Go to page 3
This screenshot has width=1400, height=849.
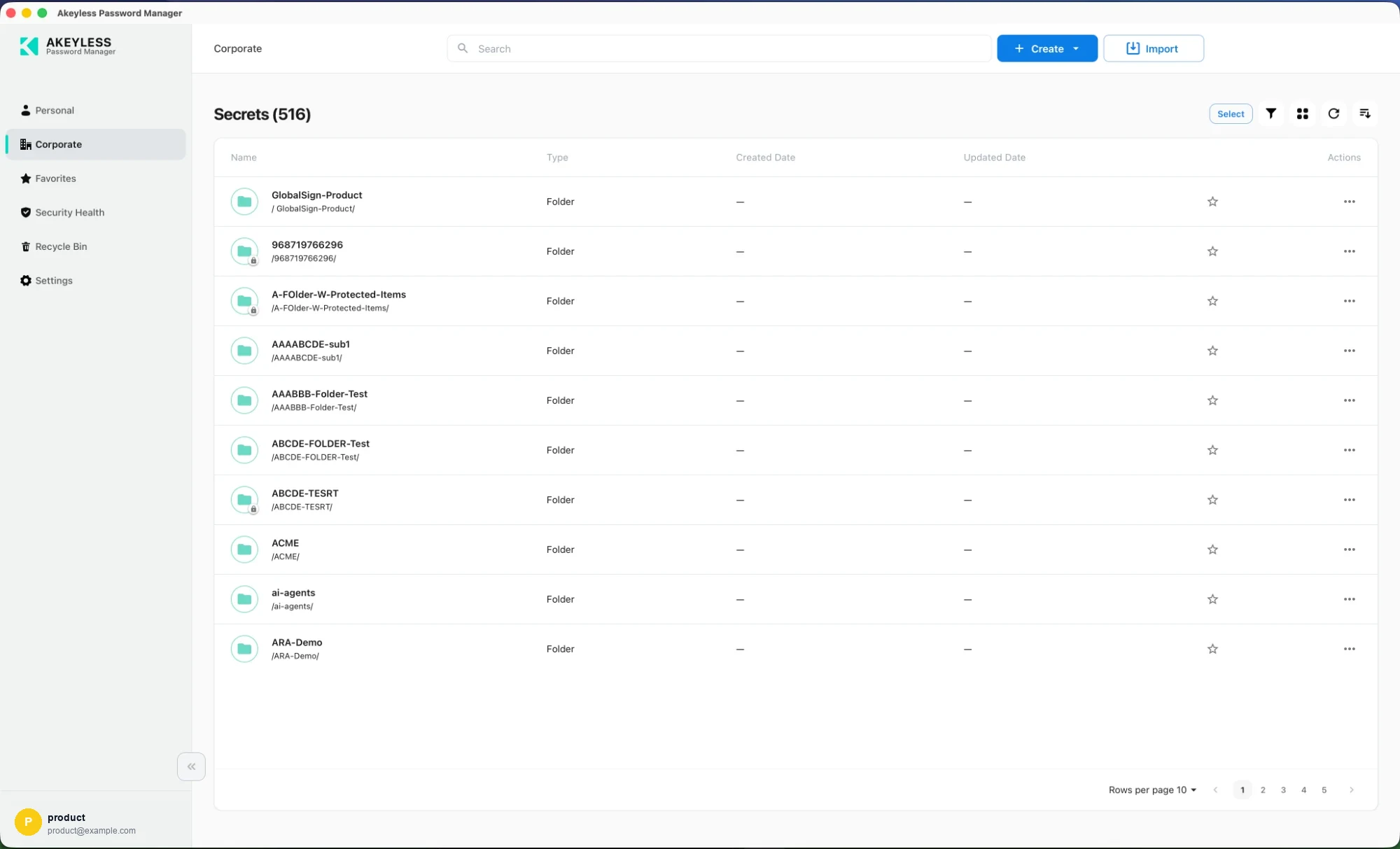tap(1283, 790)
